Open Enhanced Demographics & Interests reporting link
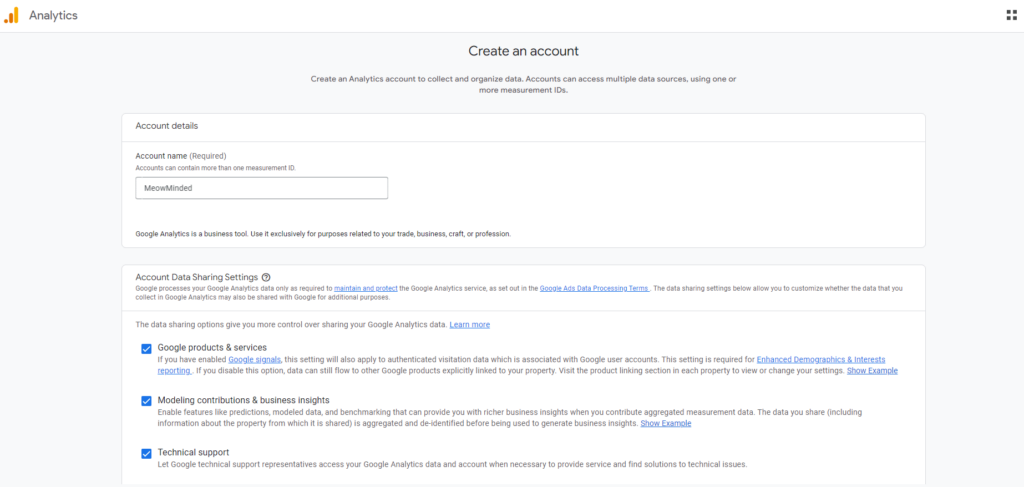The width and height of the screenshot is (1024, 487). [x=820, y=359]
